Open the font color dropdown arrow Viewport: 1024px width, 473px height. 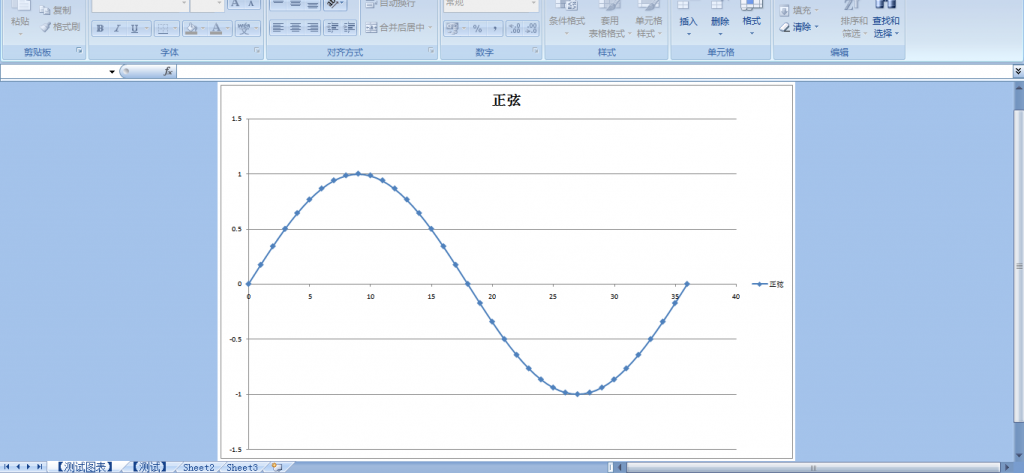pos(228,28)
